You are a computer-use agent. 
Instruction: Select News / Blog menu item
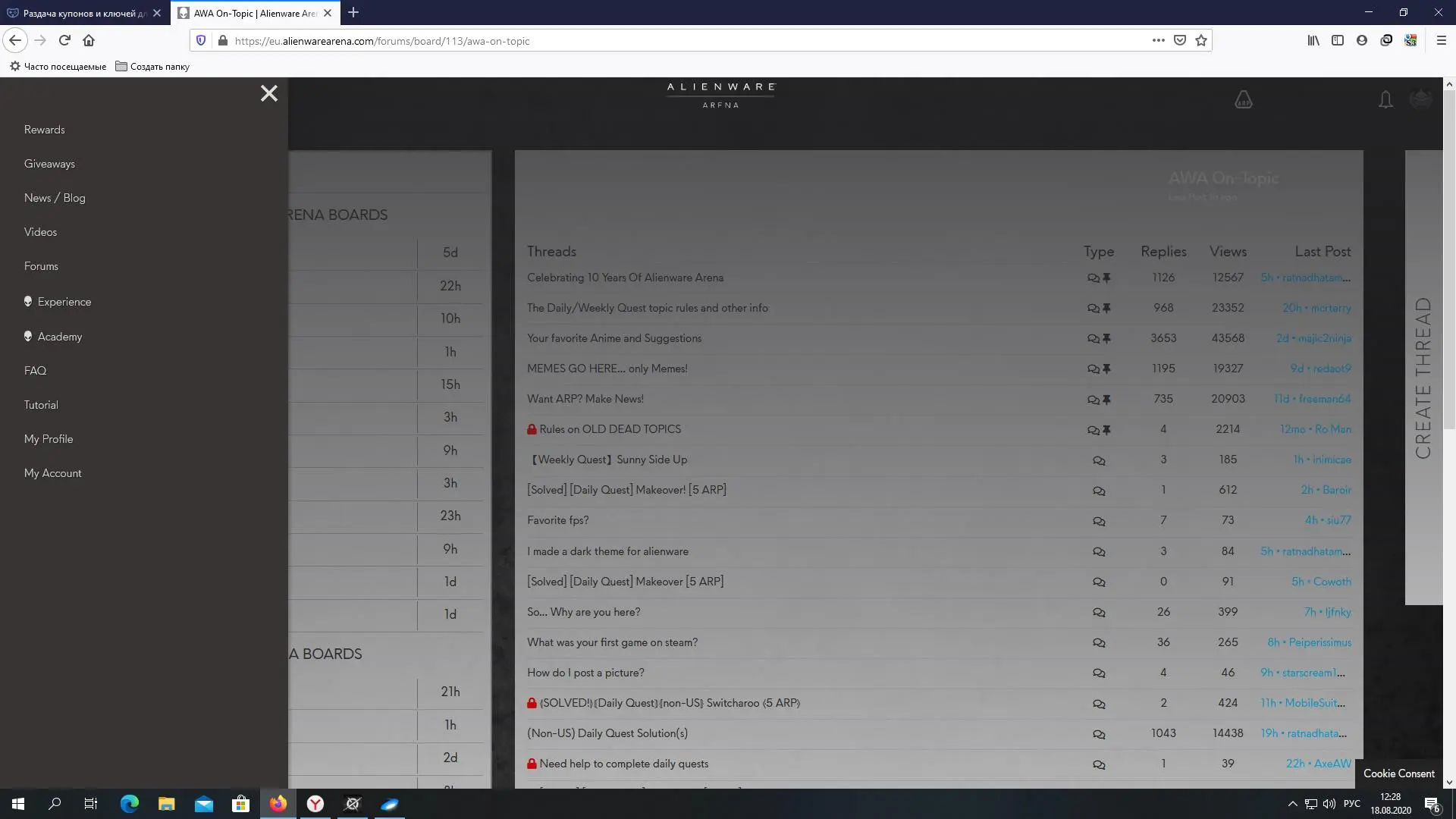click(55, 198)
